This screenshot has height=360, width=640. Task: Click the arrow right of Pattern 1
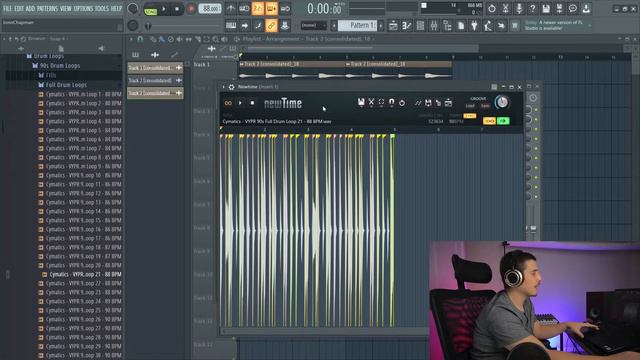[x=381, y=26]
